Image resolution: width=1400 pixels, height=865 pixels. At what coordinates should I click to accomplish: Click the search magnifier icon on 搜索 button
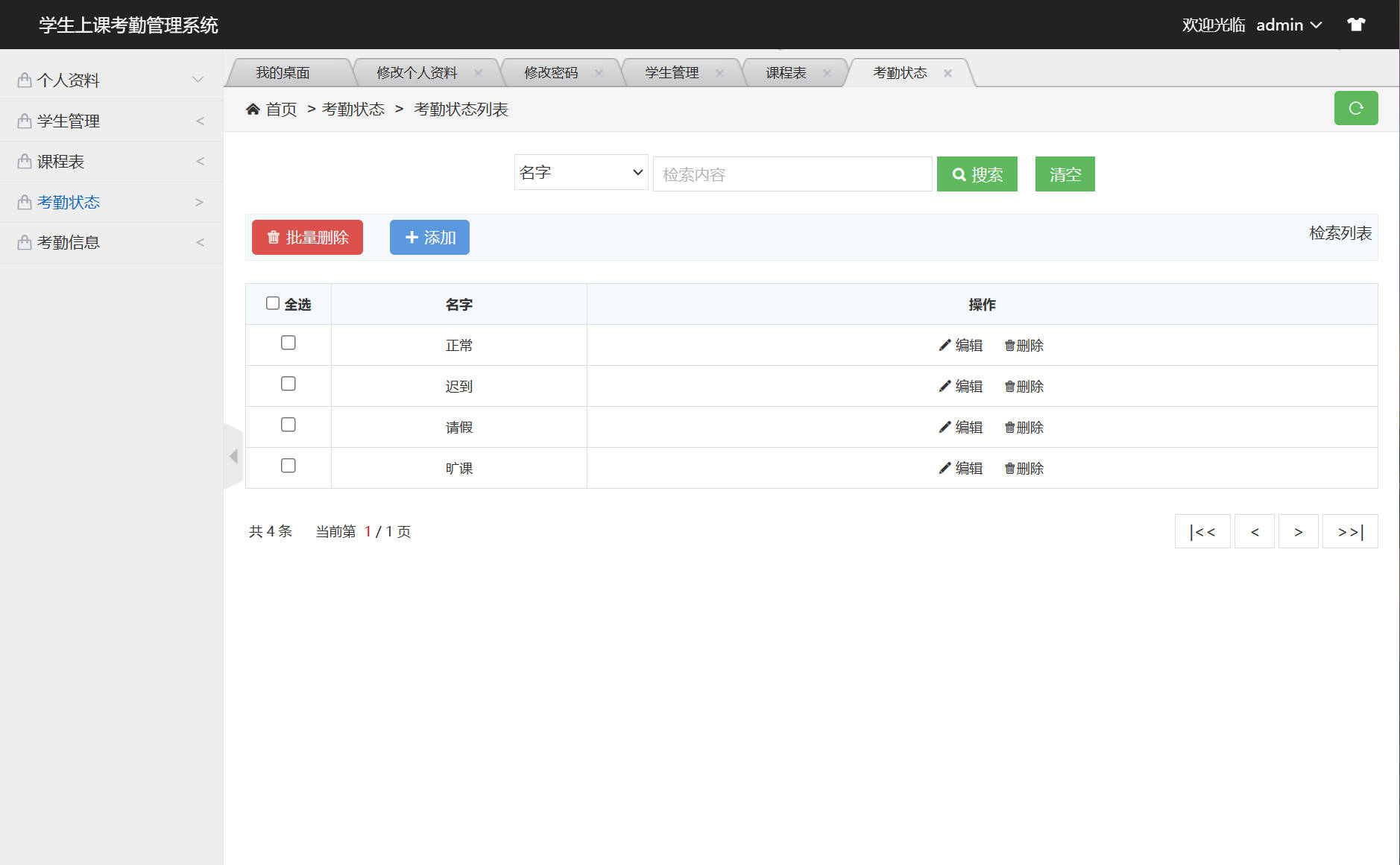(960, 174)
